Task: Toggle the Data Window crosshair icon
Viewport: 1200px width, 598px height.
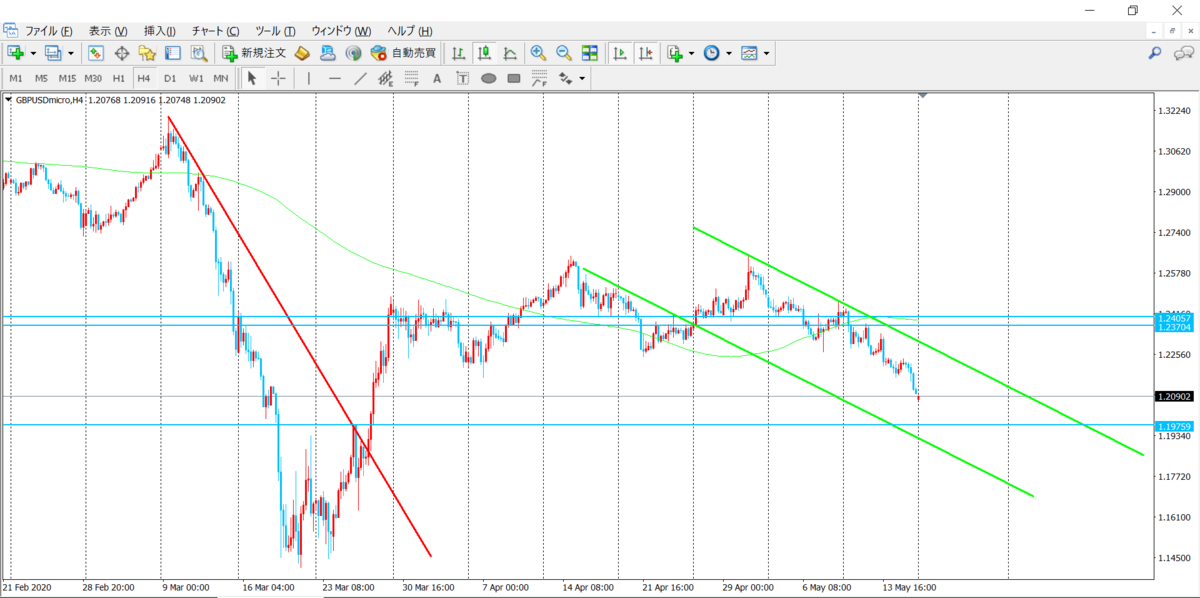Action: 122,53
